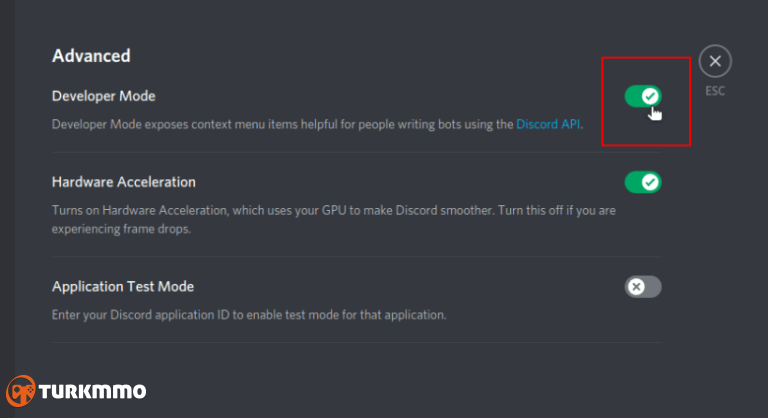The height and width of the screenshot is (418, 768).
Task: Disable the Developer Mode toggle
Action: click(643, 96)
